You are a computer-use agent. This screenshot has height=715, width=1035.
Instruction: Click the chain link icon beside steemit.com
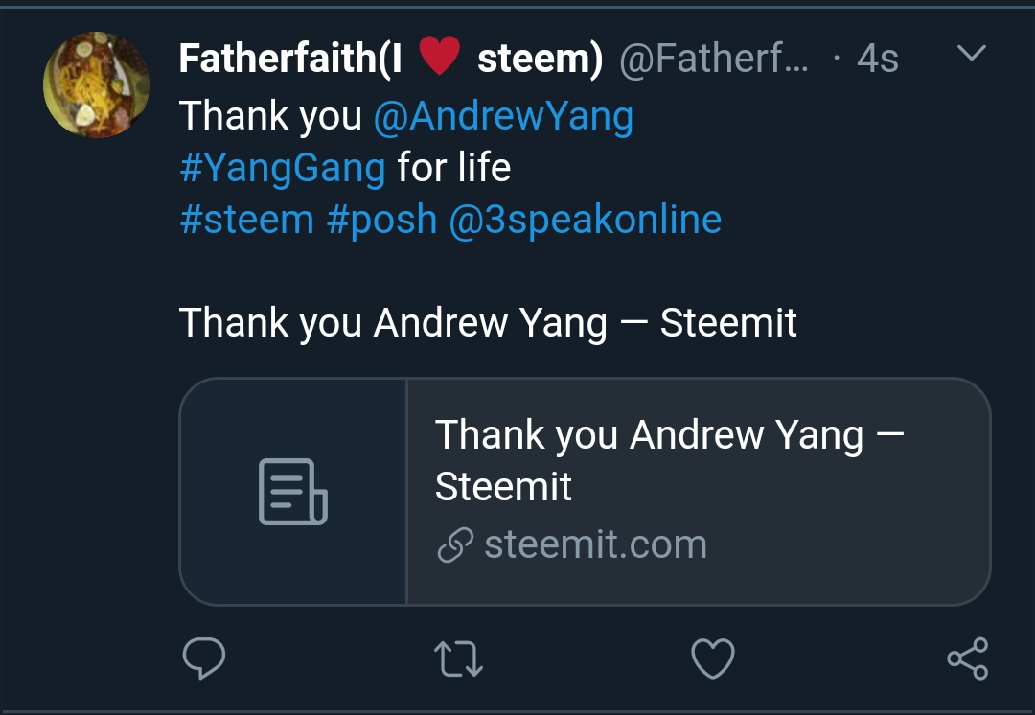455,545
